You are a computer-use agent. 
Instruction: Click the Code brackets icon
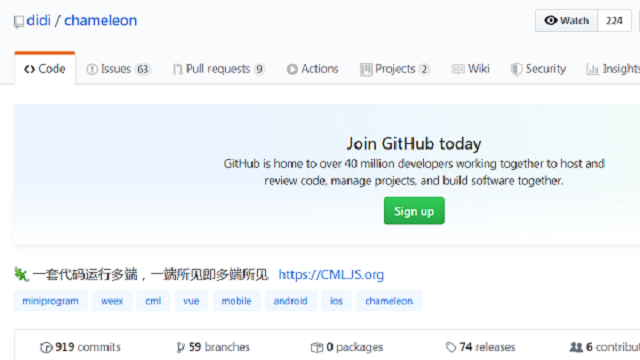click(29, 69)
